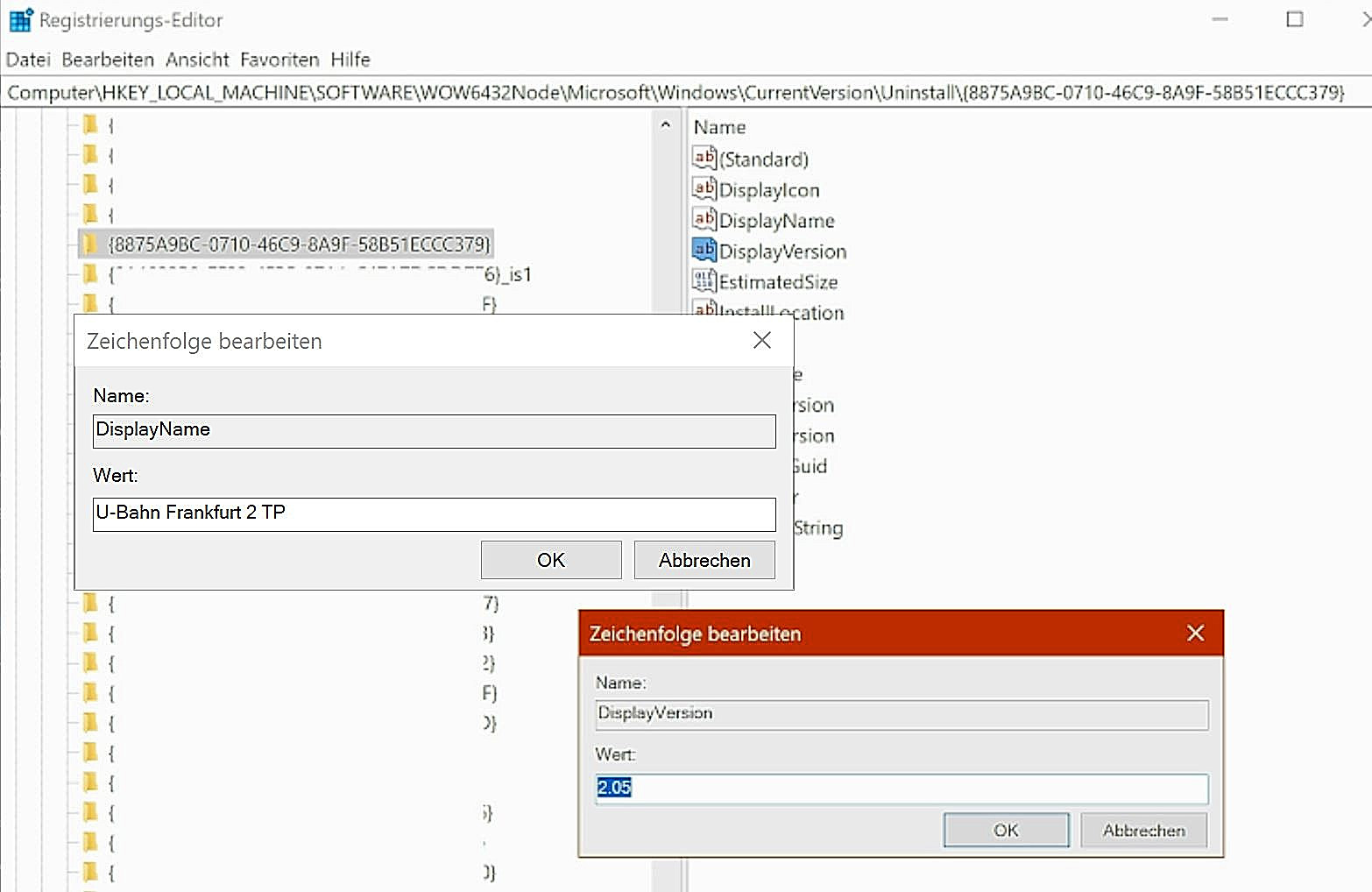
Task: Select the tree key ending in 6}_is1
Action: click(x=321, y=274)
